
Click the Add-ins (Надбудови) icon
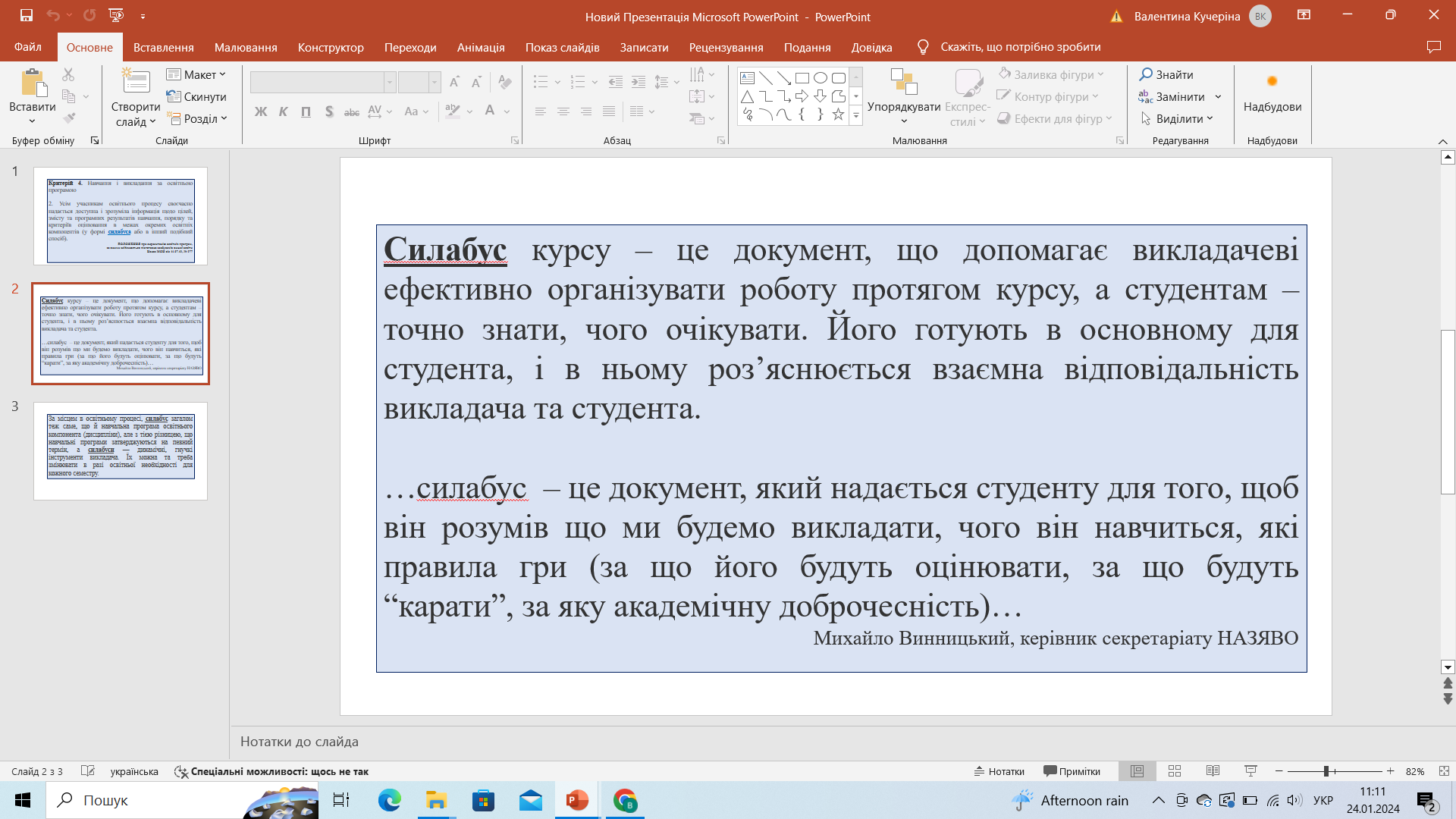[x=1272, y=82]
